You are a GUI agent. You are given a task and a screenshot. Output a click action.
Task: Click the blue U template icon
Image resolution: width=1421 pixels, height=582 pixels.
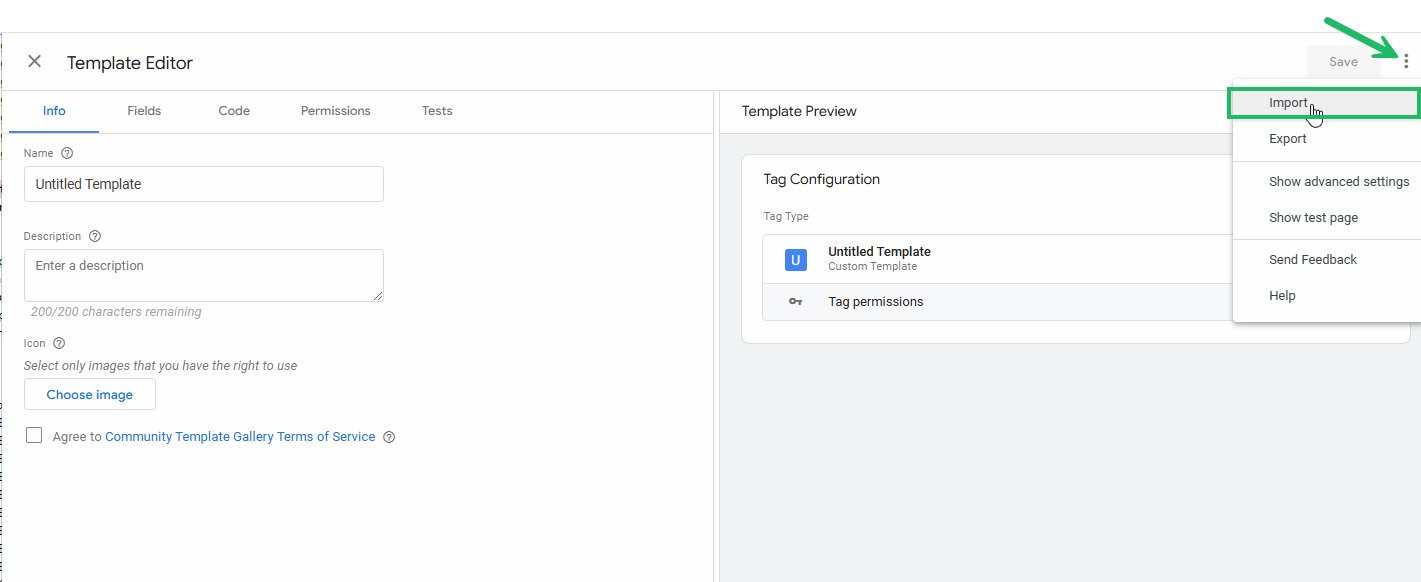[795, 260]
